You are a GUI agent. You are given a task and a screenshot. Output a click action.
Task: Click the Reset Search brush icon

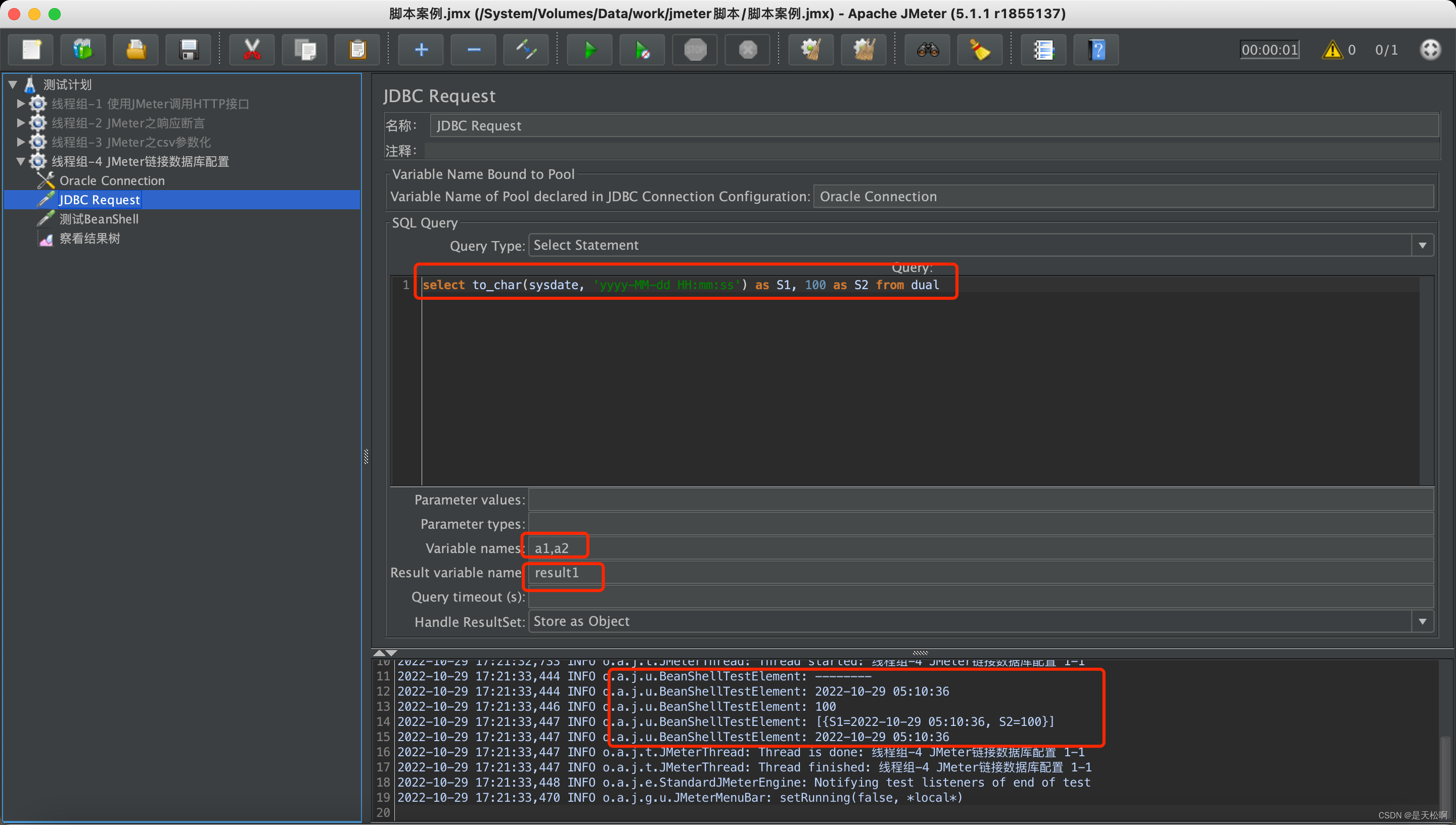[x=980, y=50]
